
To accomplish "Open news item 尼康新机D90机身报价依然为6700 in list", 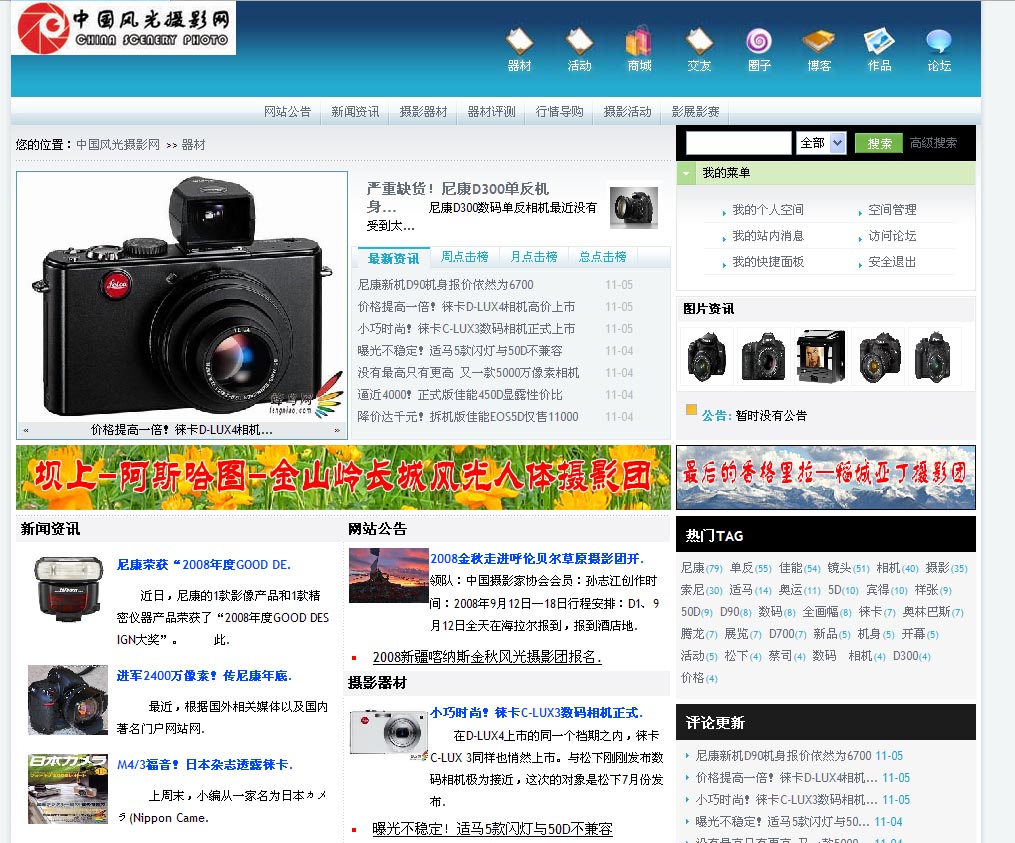I will click(x=445, y=284).
